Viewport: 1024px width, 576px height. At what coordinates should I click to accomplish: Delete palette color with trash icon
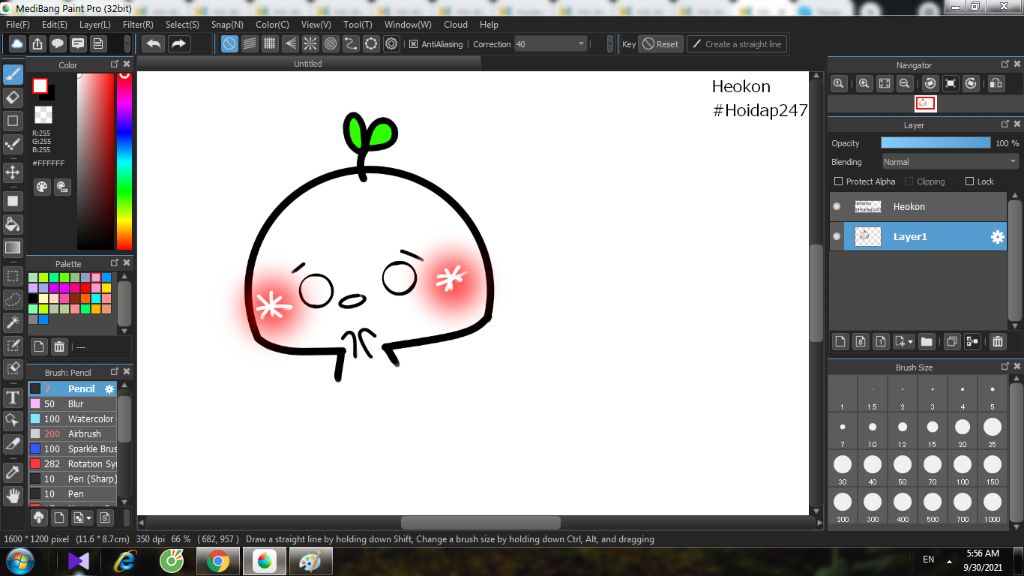[59, 347]
